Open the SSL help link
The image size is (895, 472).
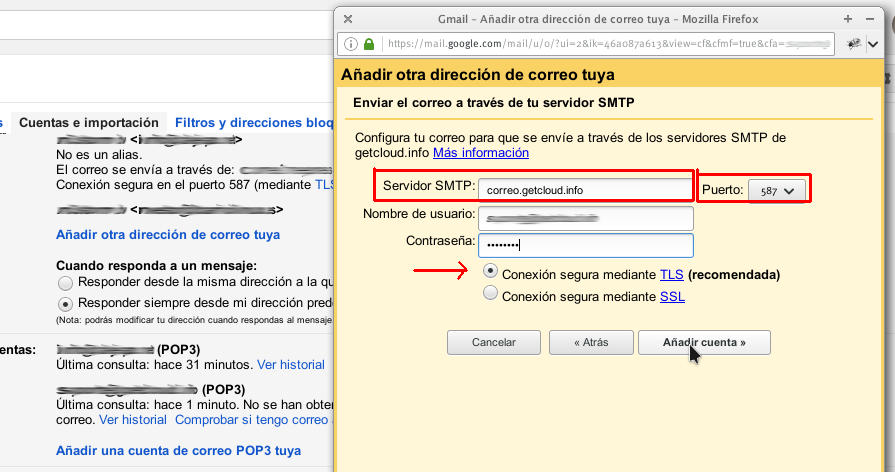coord(672,297)
